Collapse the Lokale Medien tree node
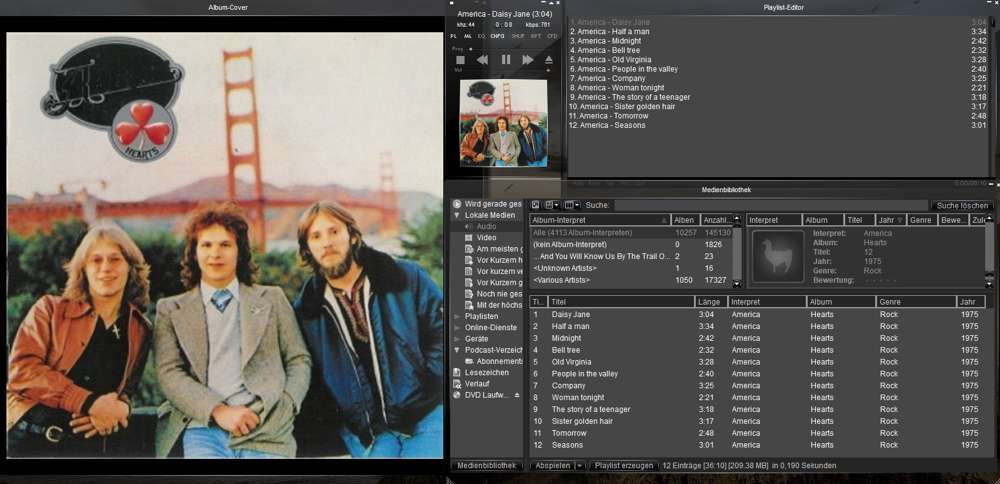This screenshot has width=1000, height=484. (x=457, y=215)
